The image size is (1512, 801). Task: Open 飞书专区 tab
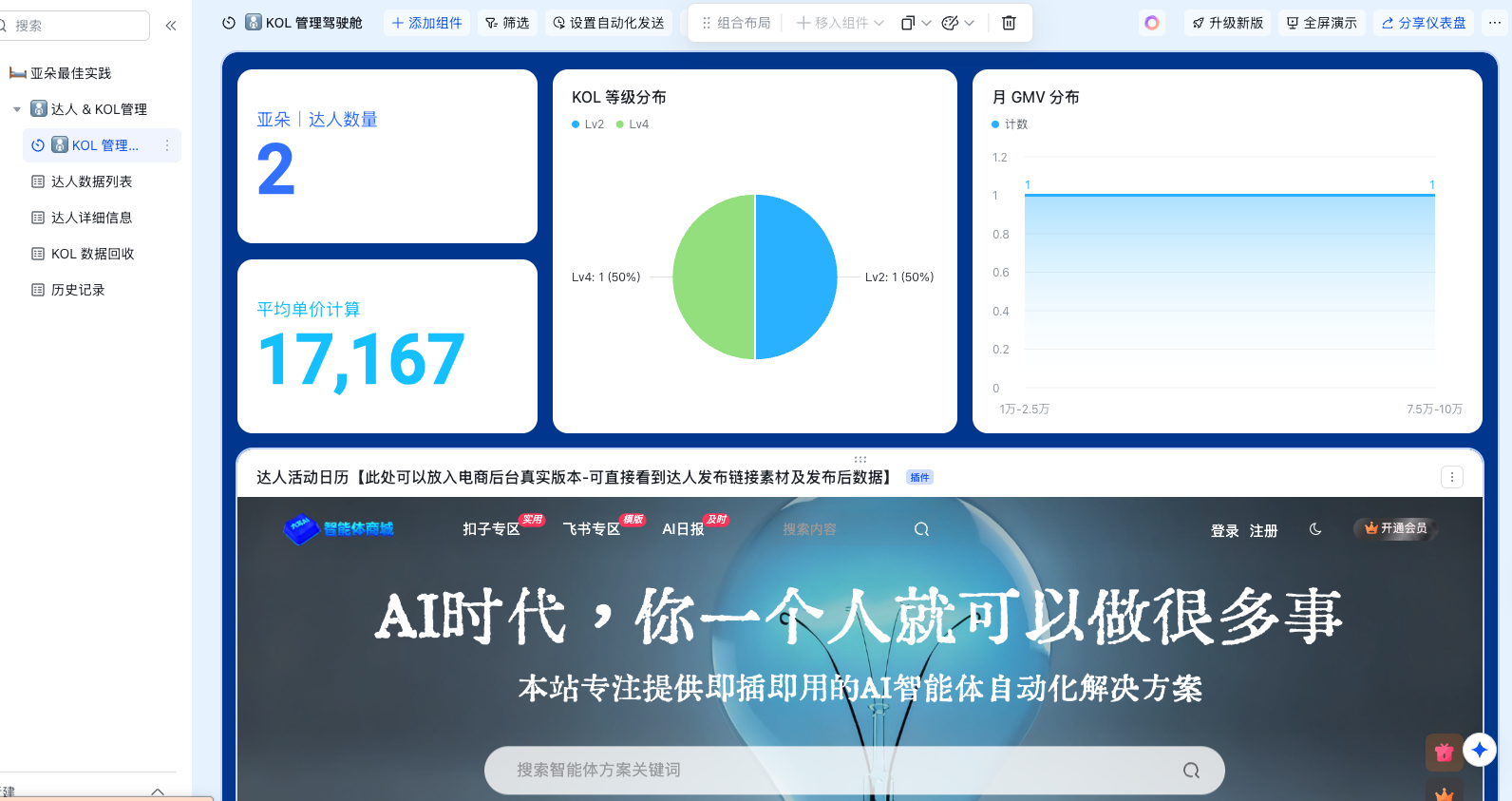(591, 529)
